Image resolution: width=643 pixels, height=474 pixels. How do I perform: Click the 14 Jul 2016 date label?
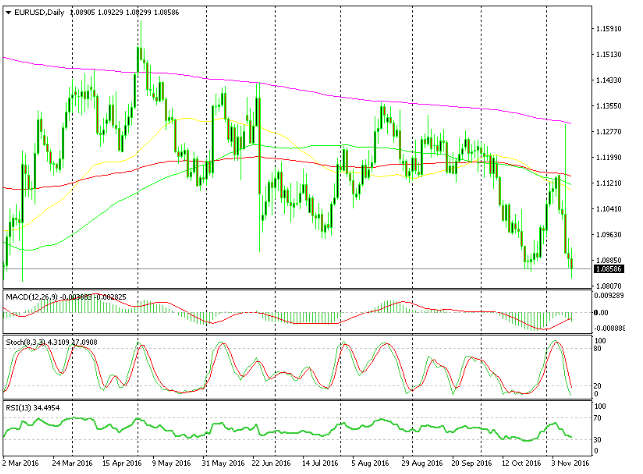pos(320,463)
